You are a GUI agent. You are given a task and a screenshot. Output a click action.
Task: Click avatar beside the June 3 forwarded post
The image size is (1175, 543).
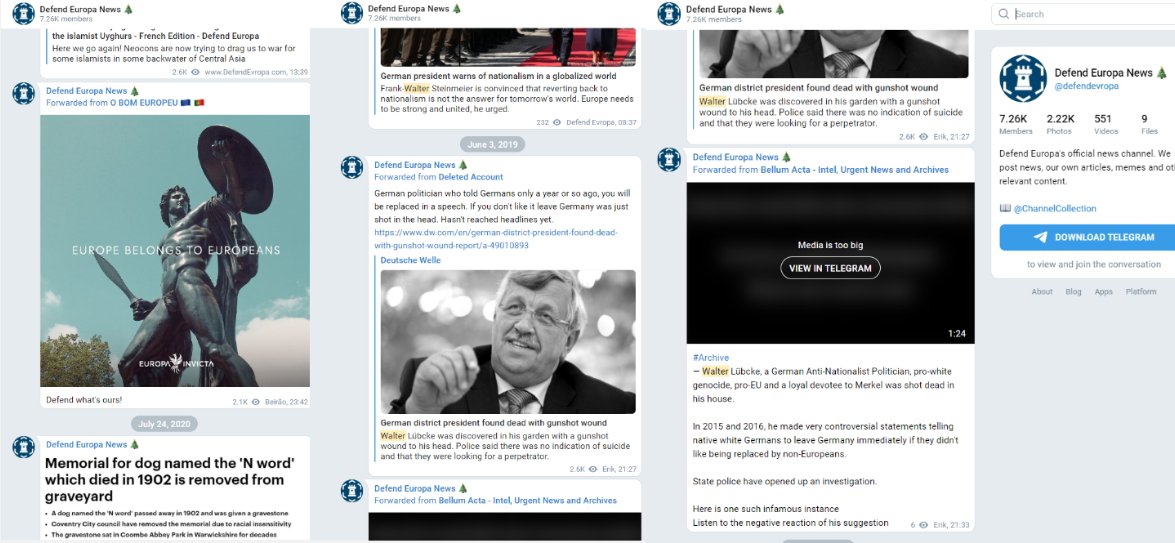[352, 168]
